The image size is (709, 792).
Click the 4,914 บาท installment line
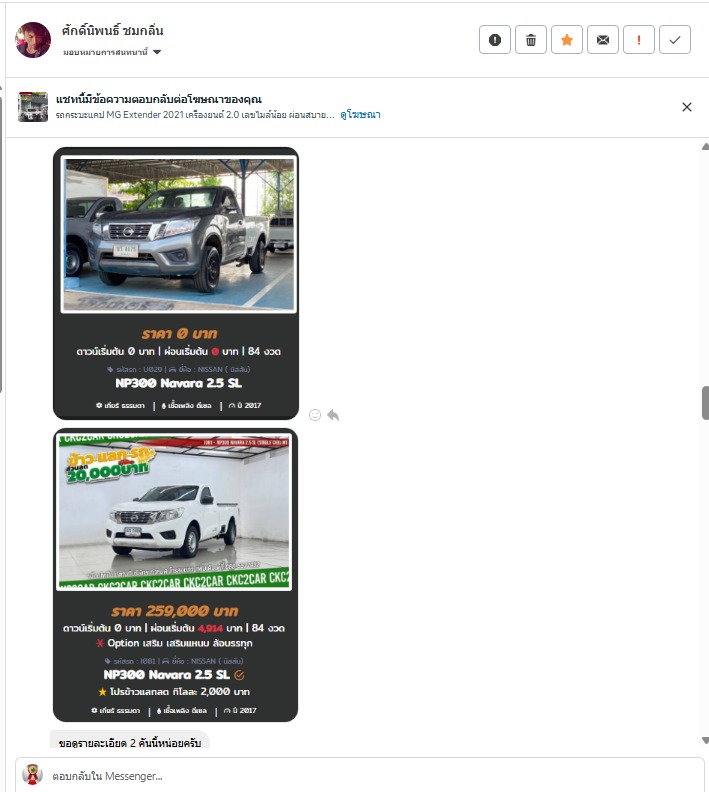[x=174, y=628]
